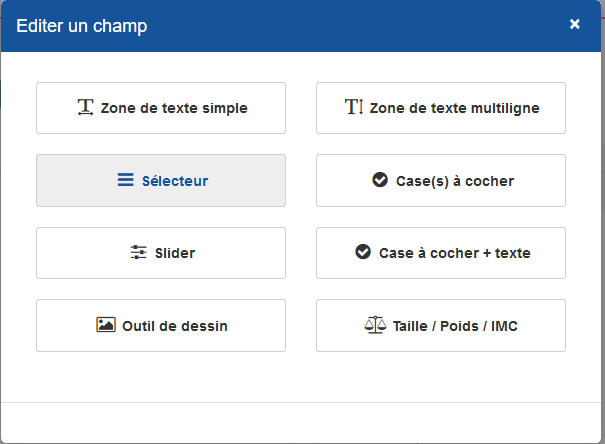Click the balance scale icon for Taille / Poids / IMC
This screenshot has width=605, height=444.
(375, 325)
